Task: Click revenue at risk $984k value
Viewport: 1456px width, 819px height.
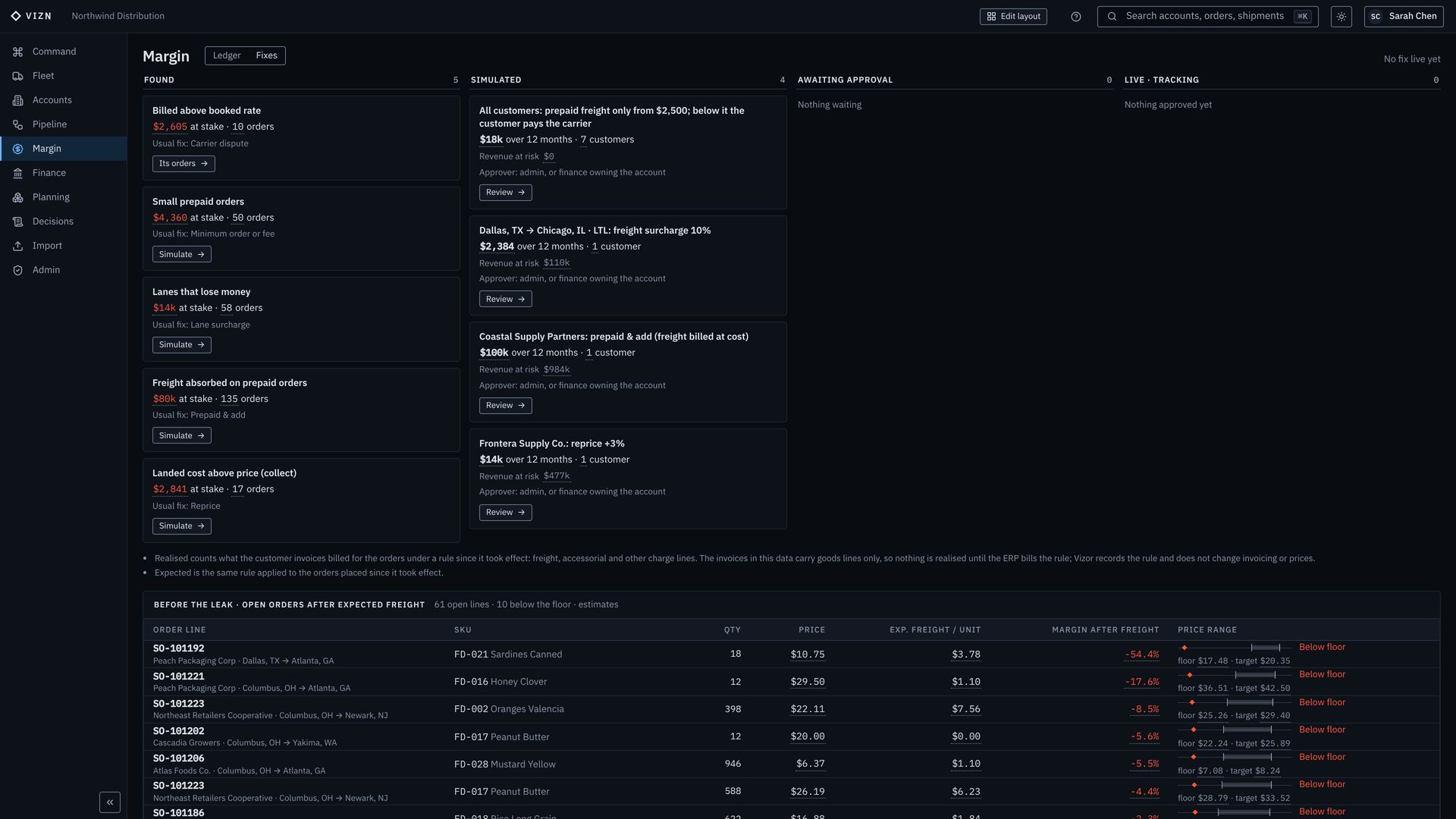Action: tap(557, 370)
